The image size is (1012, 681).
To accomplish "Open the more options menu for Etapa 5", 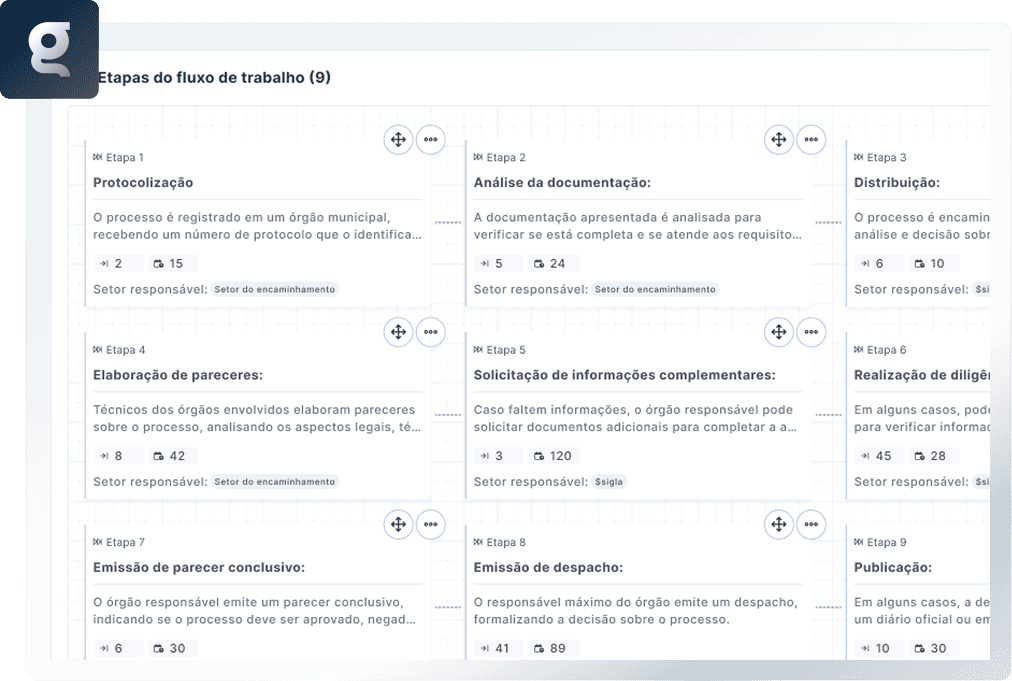I will tap(811, 332).
